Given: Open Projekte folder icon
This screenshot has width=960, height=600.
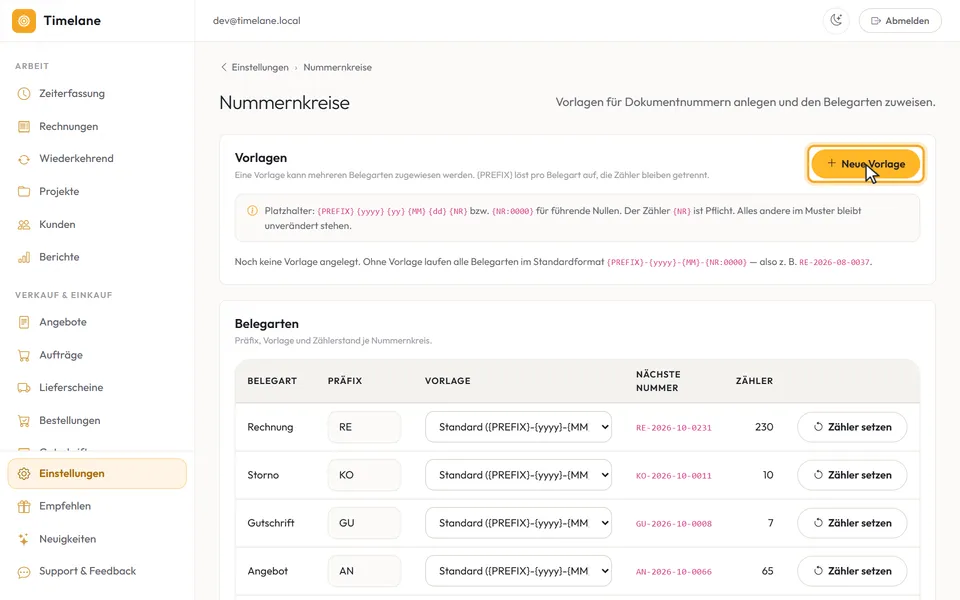Looking at the screenshot, I should tap(24, 192).
